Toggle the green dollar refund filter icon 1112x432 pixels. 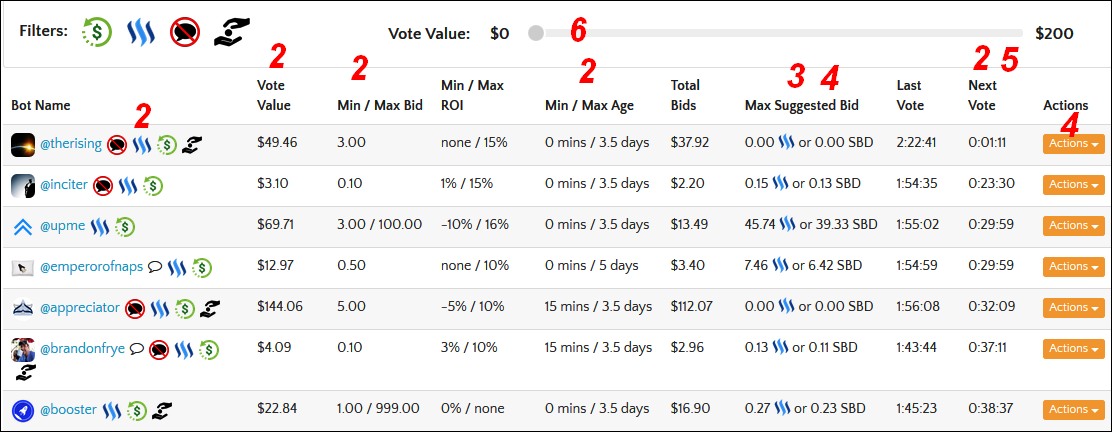coord(97,32)
